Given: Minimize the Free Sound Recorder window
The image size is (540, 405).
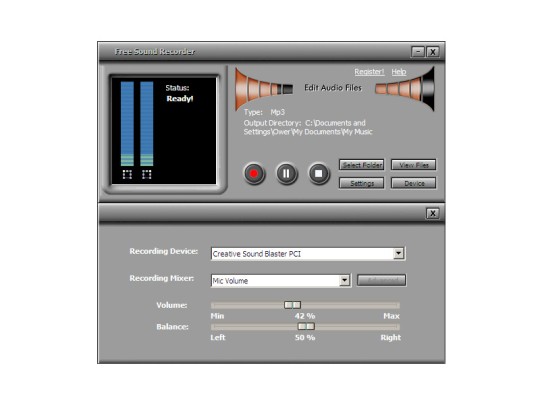Looking at the screenshot, I should (418, 52).
